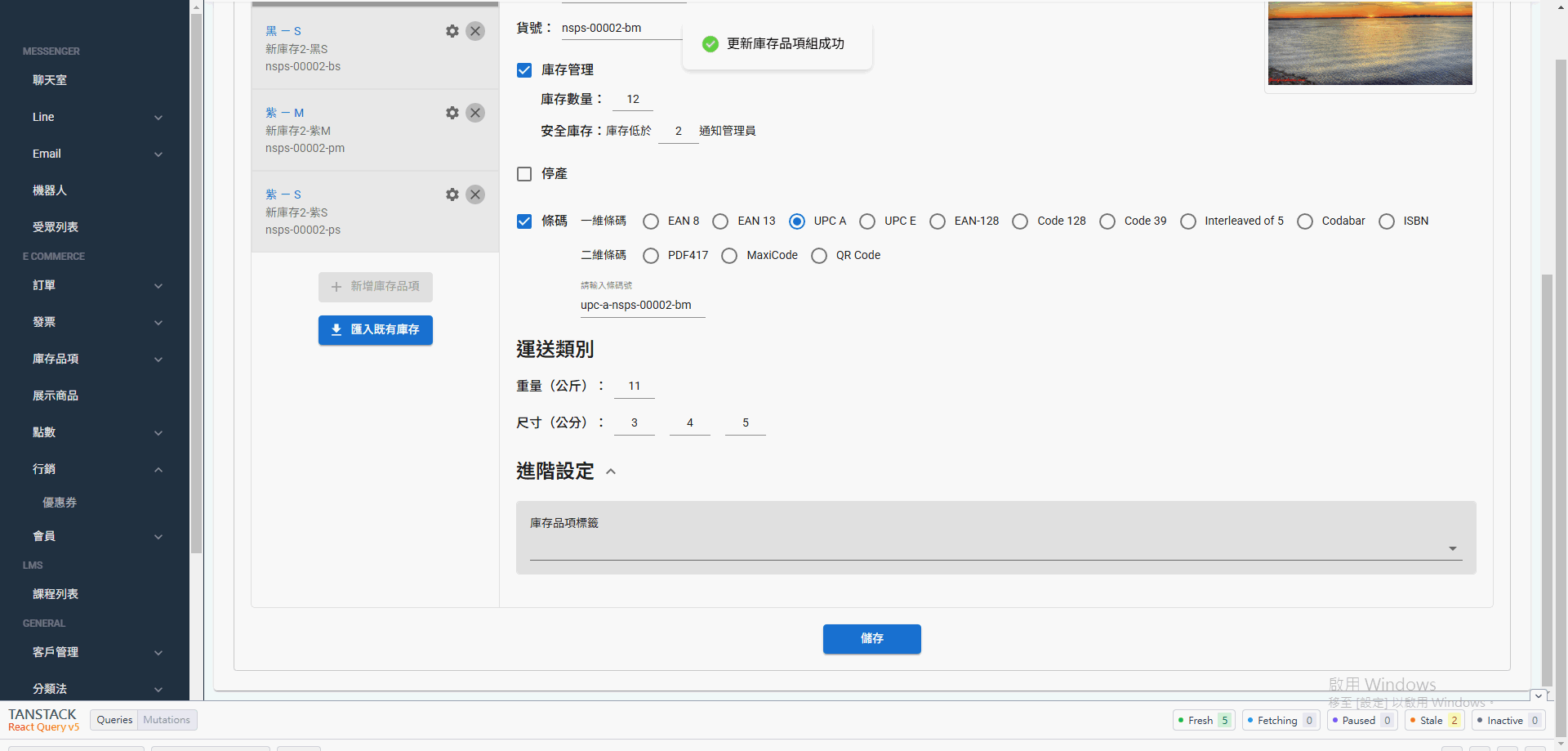Choose the QR Code option

tap(819, 256)
